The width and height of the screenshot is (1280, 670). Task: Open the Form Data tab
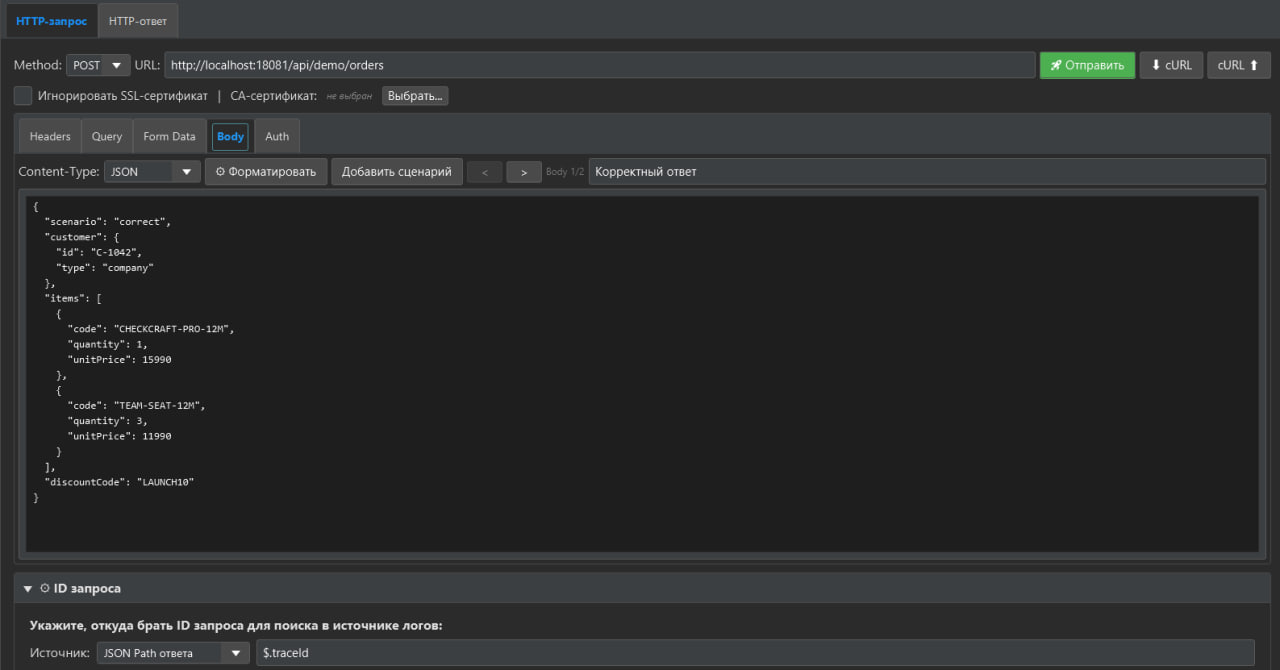coord(169,136)
